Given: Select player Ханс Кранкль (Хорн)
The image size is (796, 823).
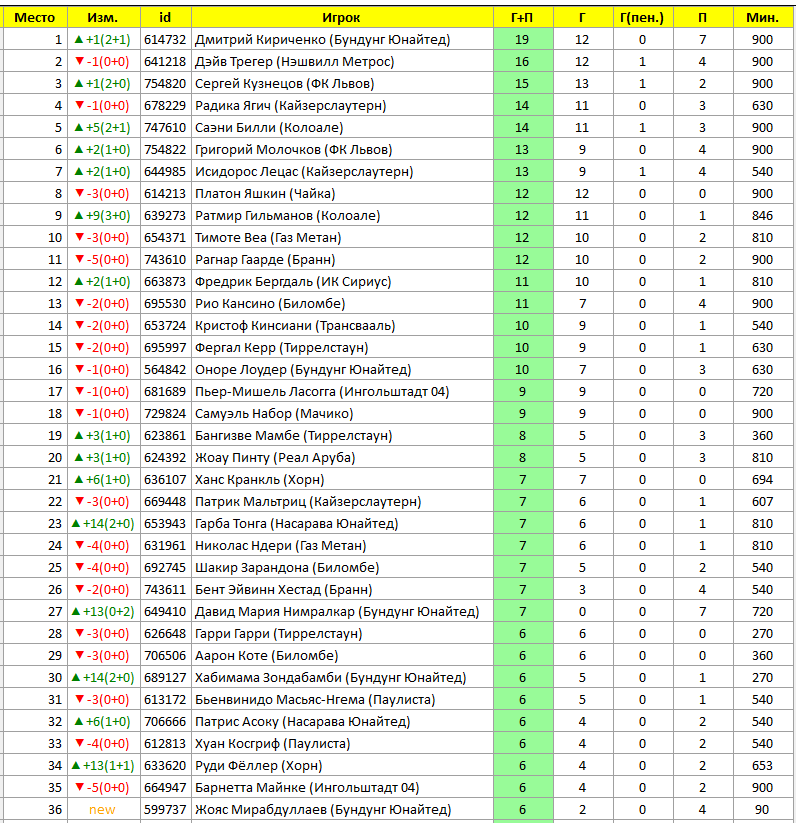Looking at the screenshot, I should tap(259, 480).
